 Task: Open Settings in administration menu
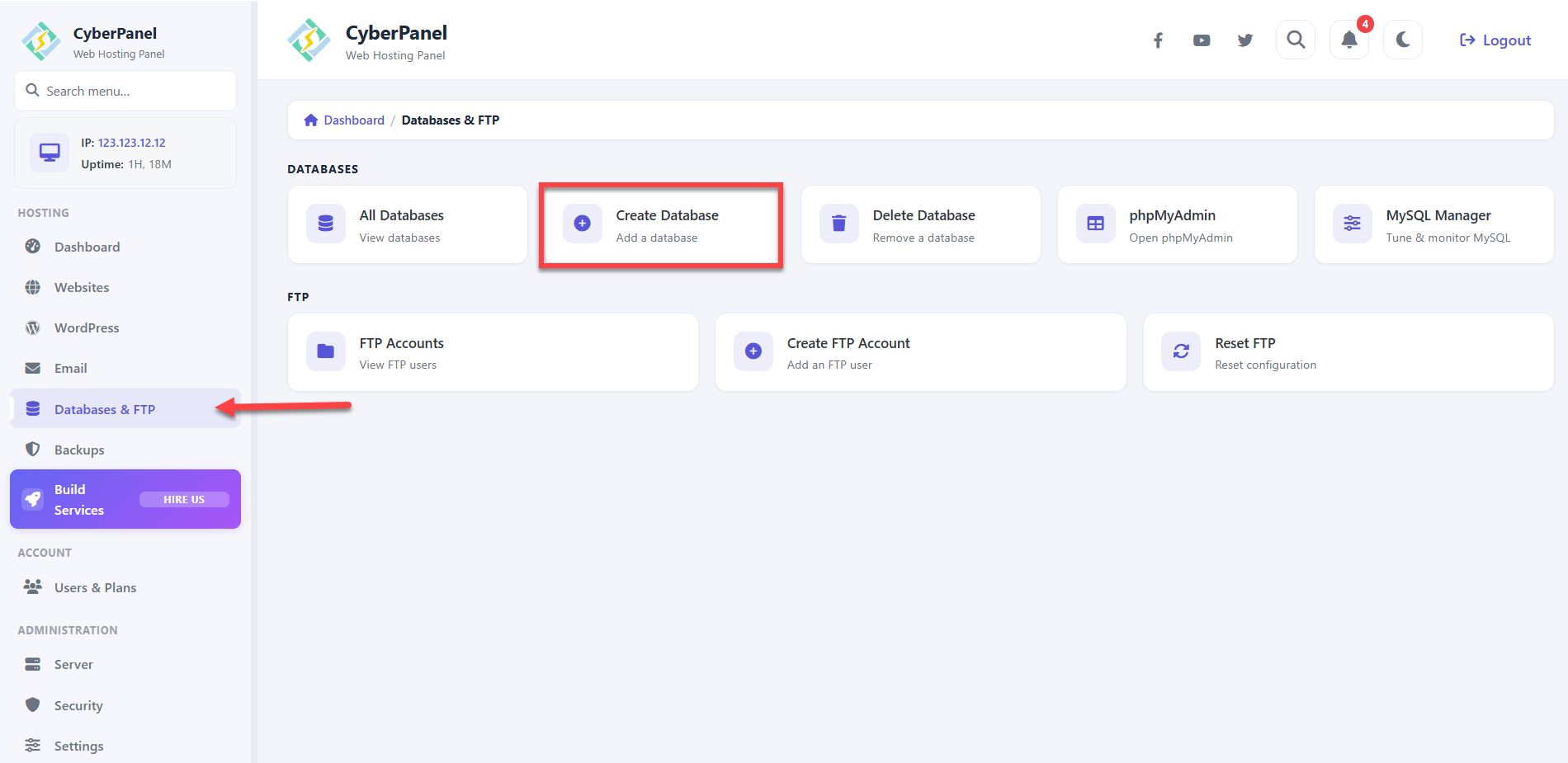click(x=125, y=746)
